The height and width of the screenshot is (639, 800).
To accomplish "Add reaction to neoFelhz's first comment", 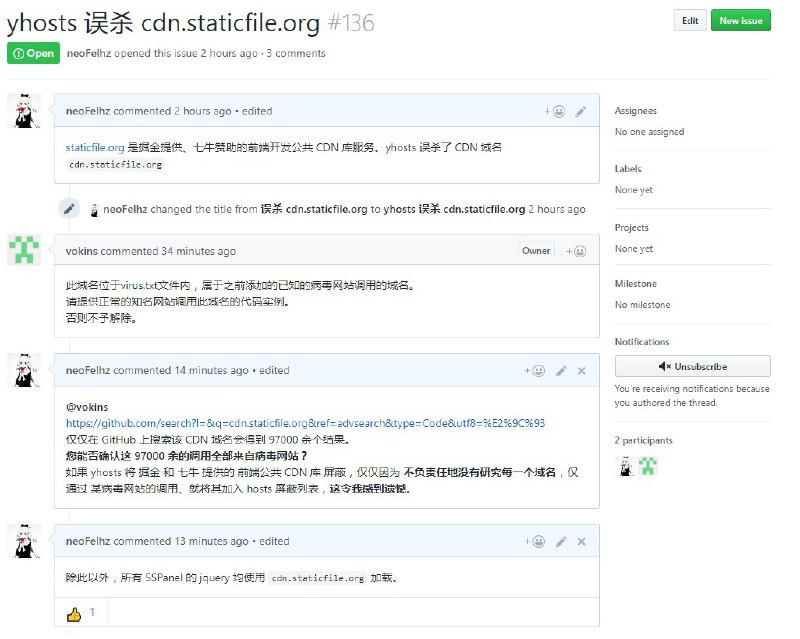I will point(555,111).
